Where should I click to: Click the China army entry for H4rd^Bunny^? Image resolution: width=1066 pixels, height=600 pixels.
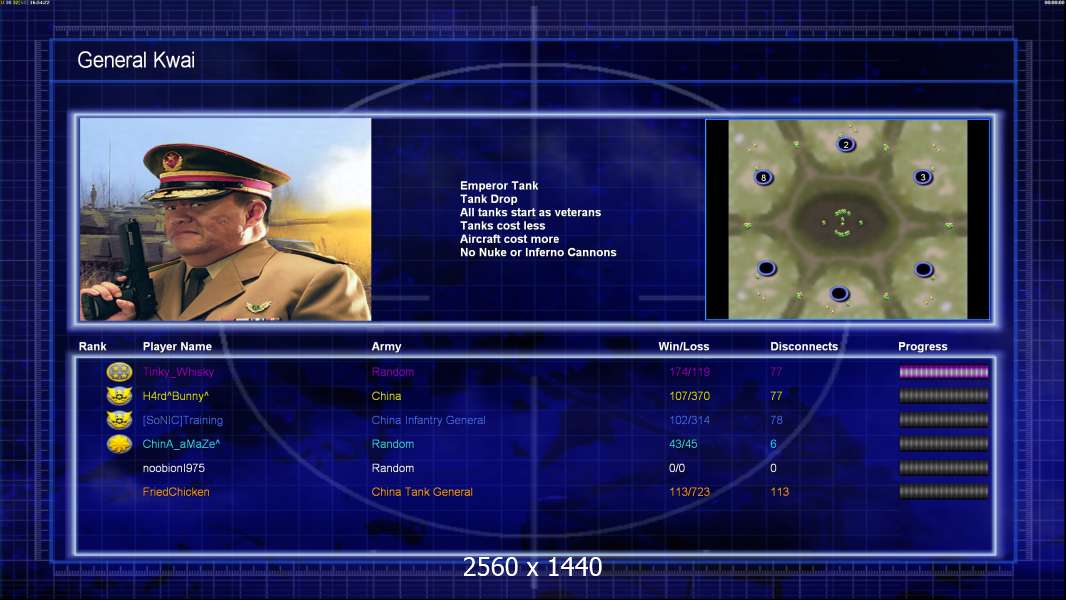[386, 395]
